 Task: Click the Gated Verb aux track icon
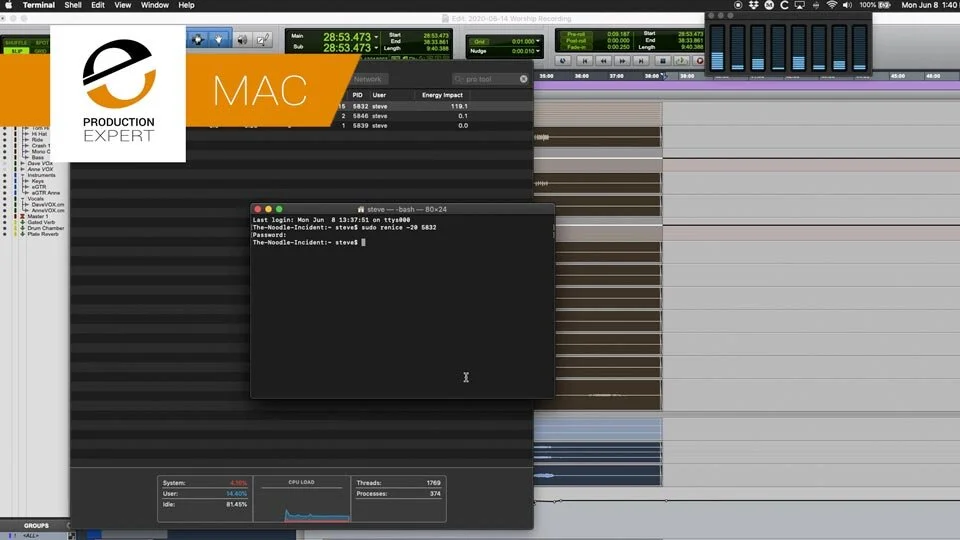coord(23,222)
